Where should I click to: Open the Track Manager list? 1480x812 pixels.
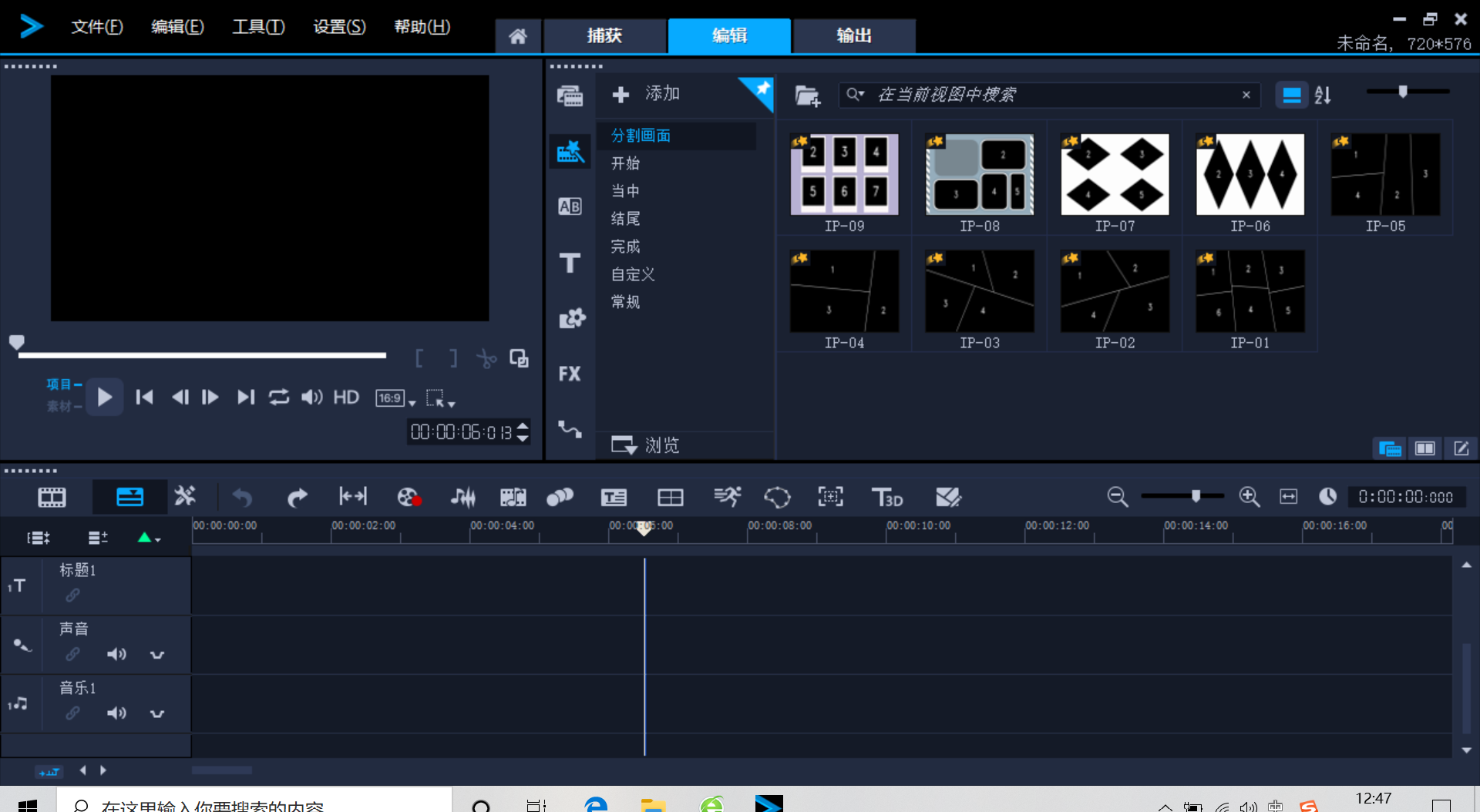pos(38,538)
